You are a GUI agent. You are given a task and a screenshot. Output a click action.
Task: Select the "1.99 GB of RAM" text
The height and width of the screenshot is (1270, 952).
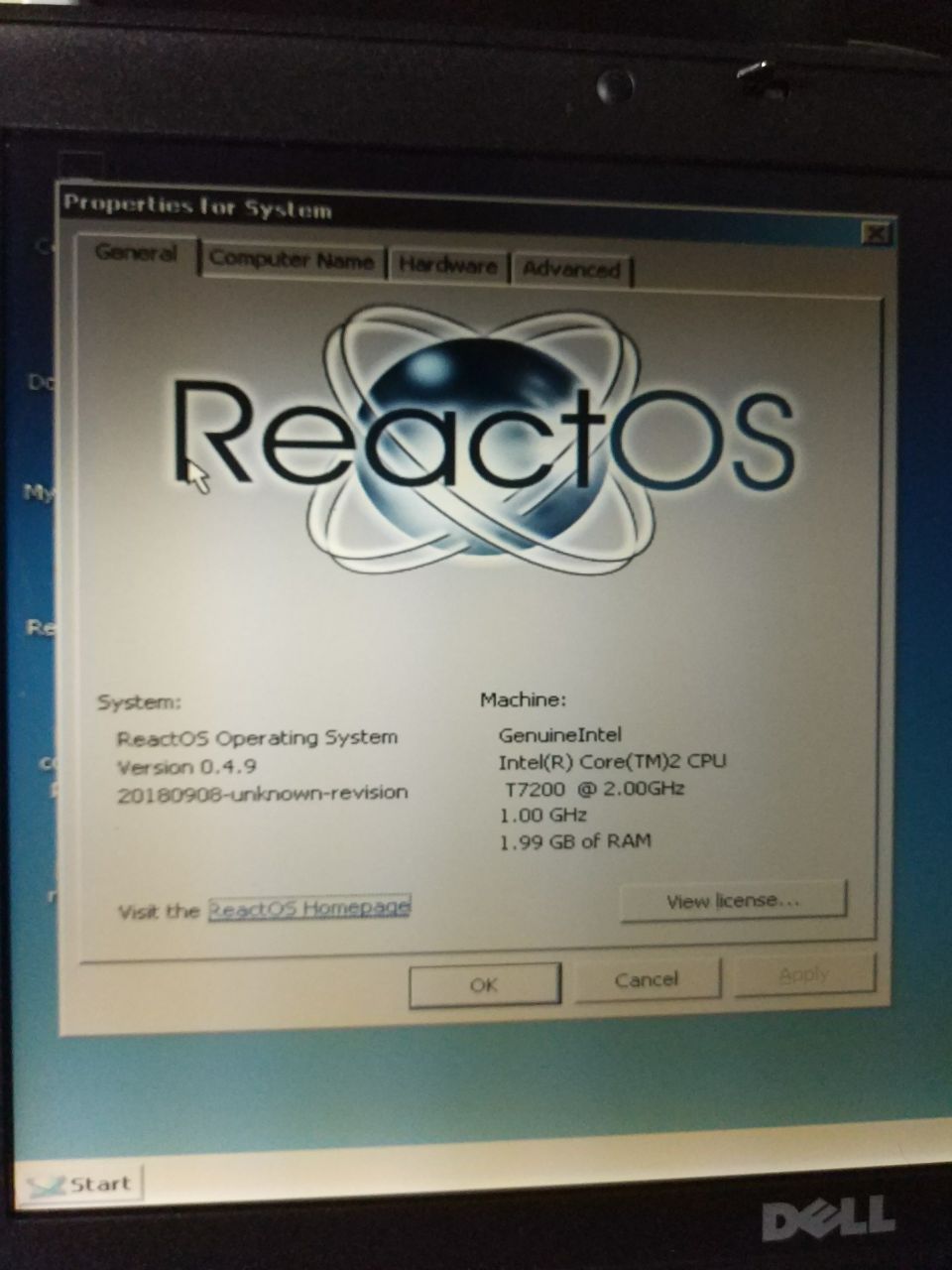[x=575, y=841]
